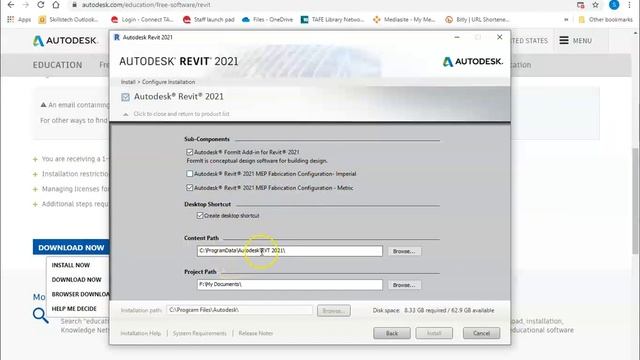Viewport: 640px width, 360px height.
Task: Open Files - OneDrive bookmark
Action: (267, 20)
